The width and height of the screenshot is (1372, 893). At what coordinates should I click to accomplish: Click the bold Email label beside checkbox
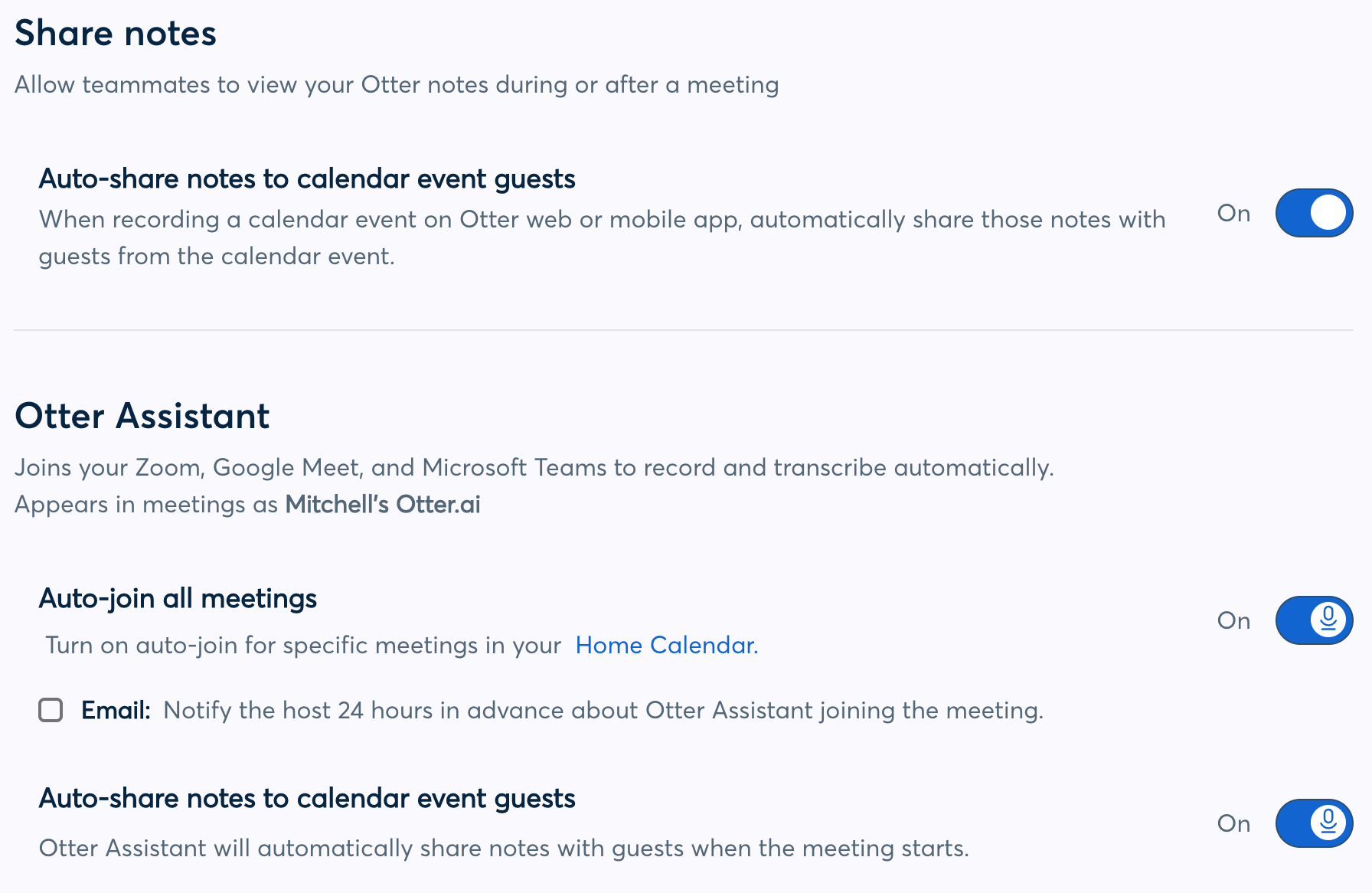pos(115,711)
